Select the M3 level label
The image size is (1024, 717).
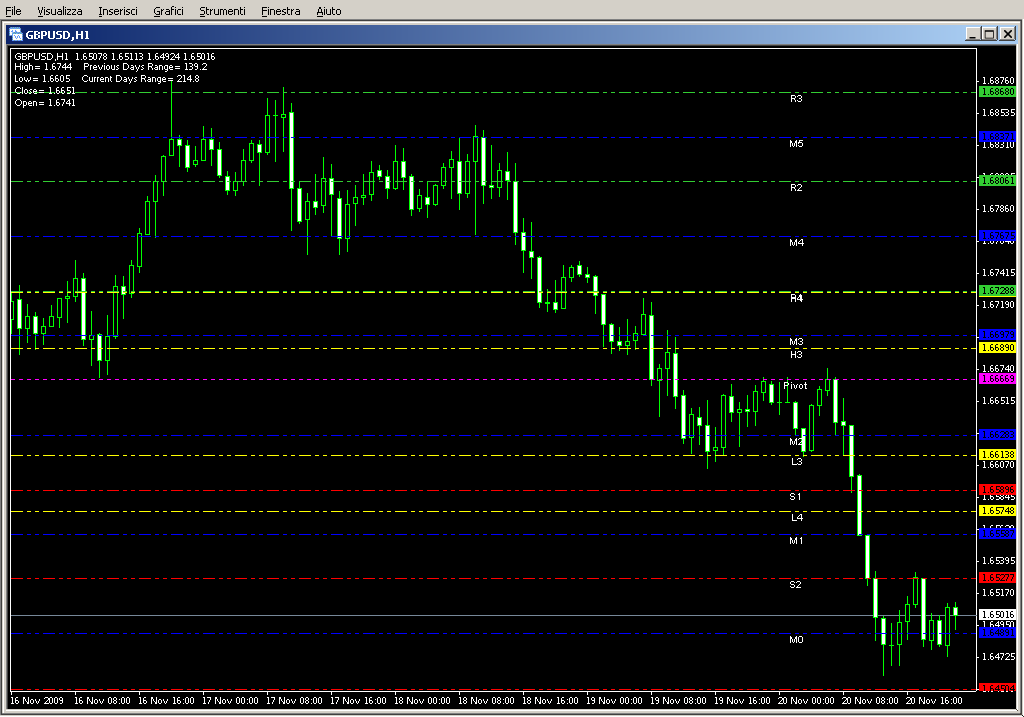tap(796, 342)
